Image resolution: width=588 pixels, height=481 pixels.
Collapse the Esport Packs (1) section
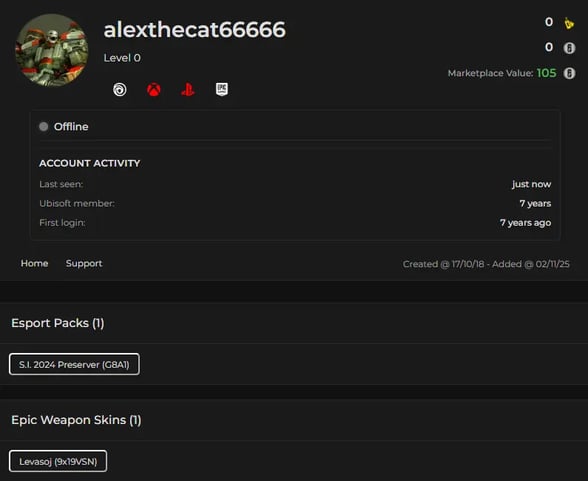[58, 323]
